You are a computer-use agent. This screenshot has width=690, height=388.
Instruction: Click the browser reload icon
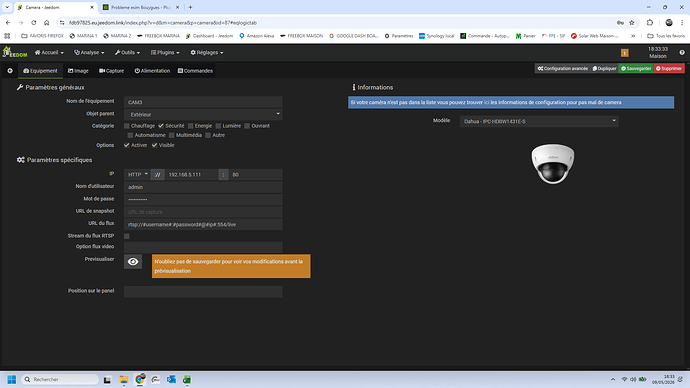pos(33,22)
